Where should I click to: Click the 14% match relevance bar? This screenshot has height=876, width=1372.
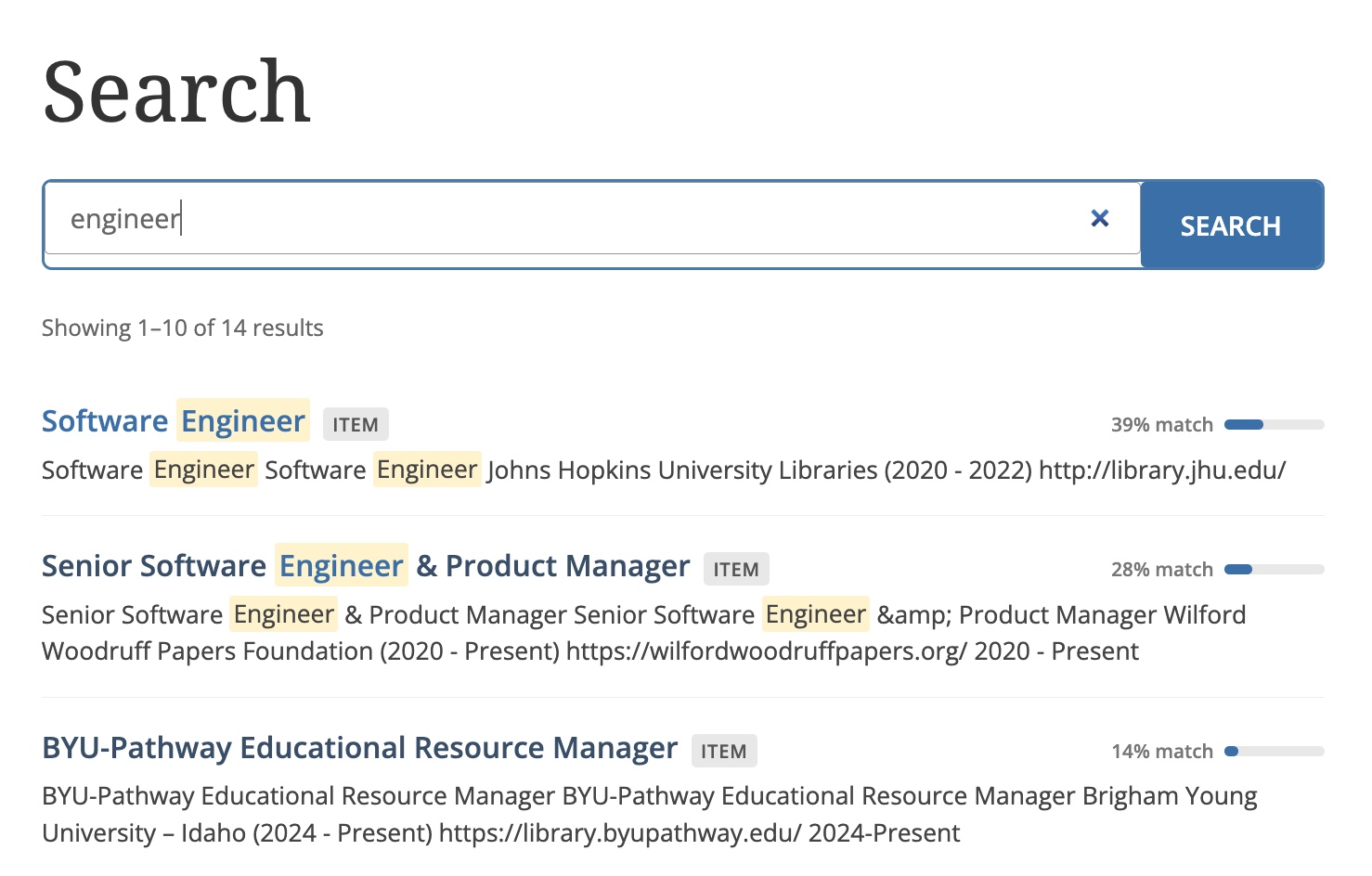pos(1274,752)
